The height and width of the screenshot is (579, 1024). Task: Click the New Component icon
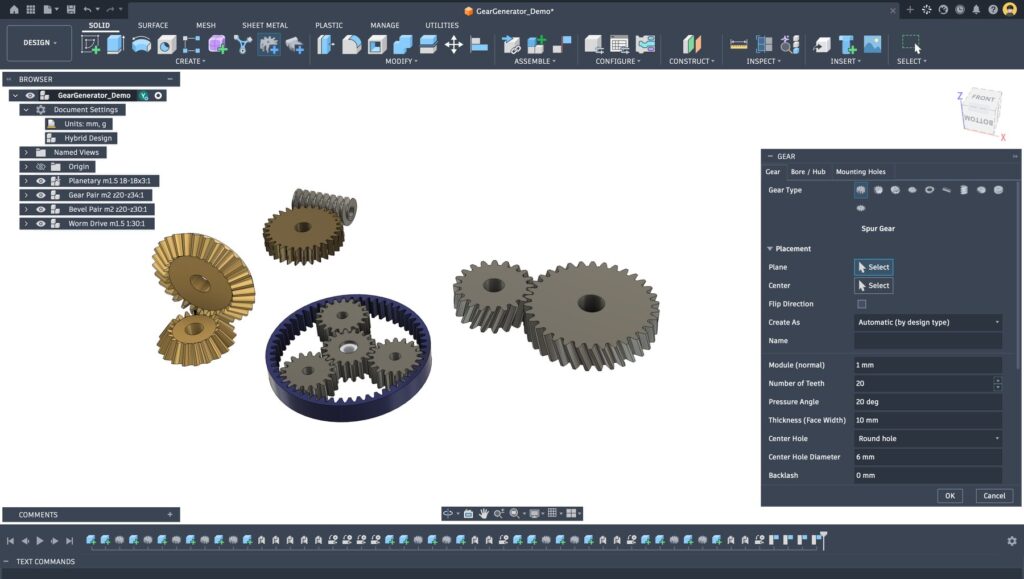pyautogui.click(x=536, y=44)
